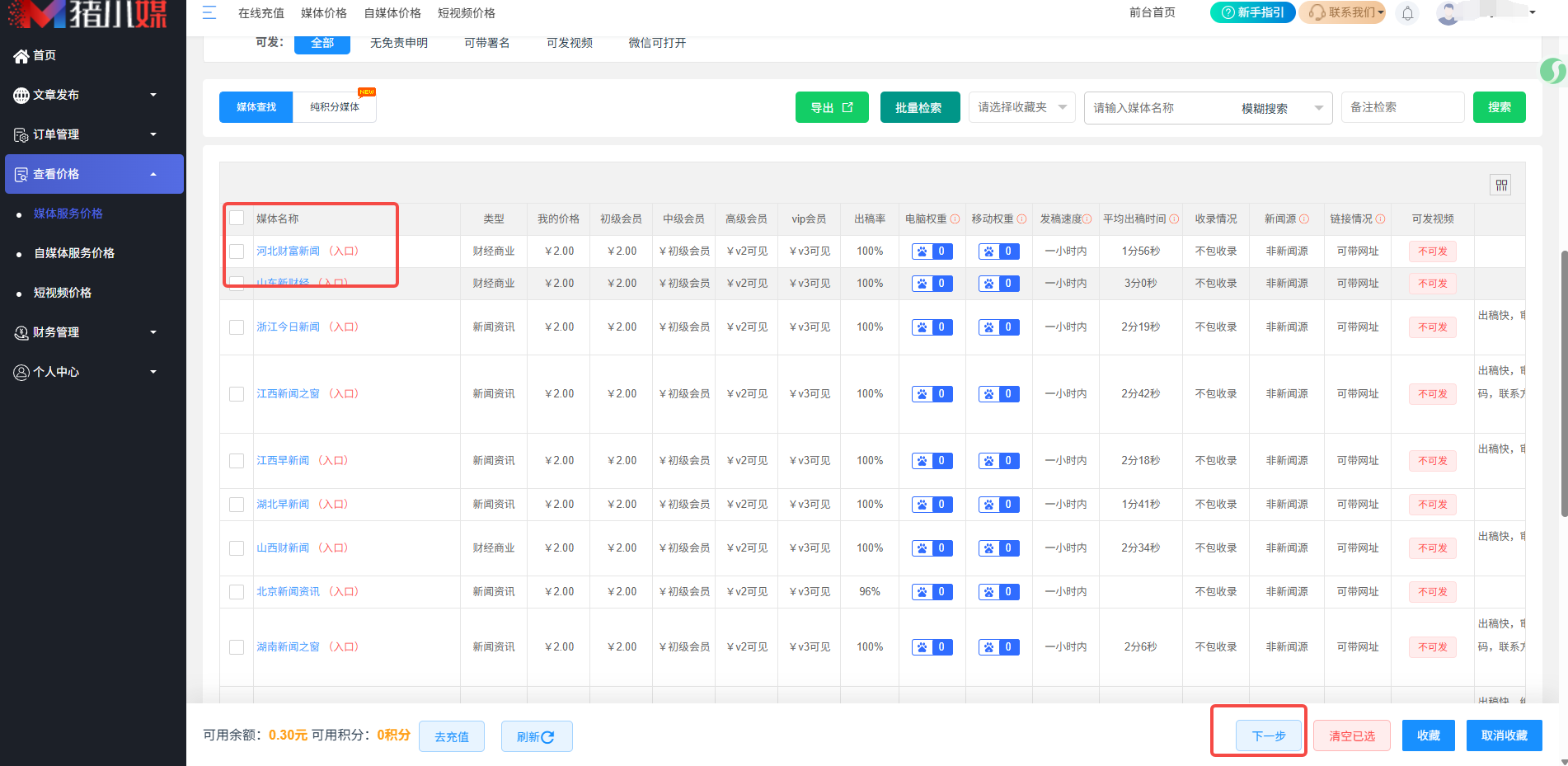Viewport: 1568px width, 766px height.
Task: Click the 电脑权重 paw badge for 湖南新闻之窗
Action: tap(932, 647)
